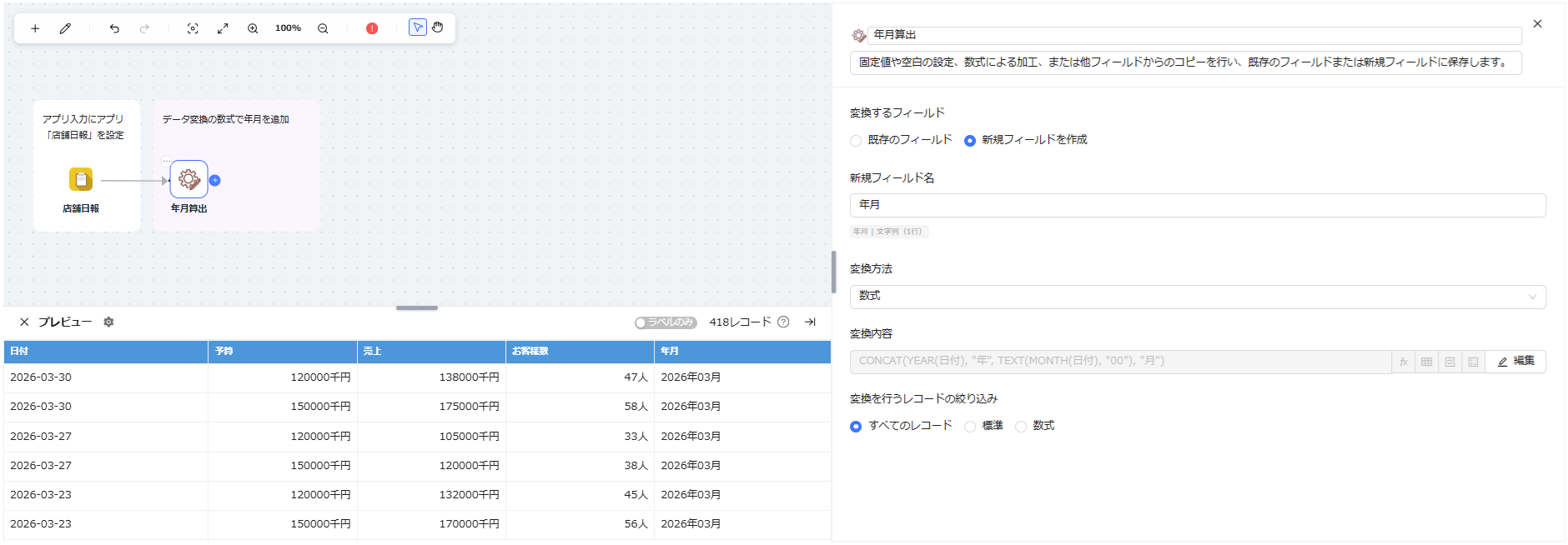Image resolution: width=1568 pixels, height=545 pixels.
Task: Zoom in with the magnifier plus icon
Action: [x=253, y=28]
